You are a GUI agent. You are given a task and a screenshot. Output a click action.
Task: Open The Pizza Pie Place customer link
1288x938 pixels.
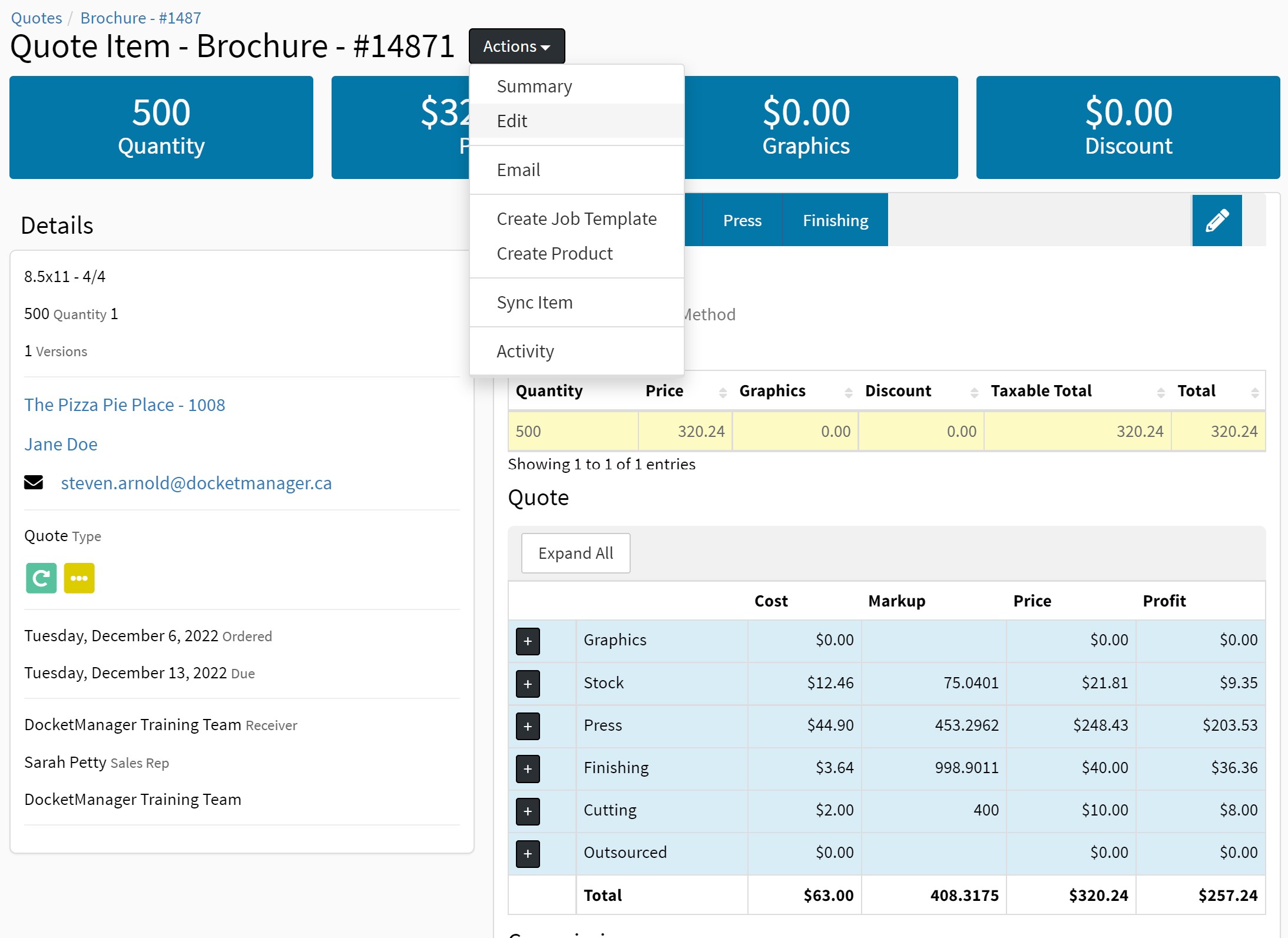click(x=124, y=405)
